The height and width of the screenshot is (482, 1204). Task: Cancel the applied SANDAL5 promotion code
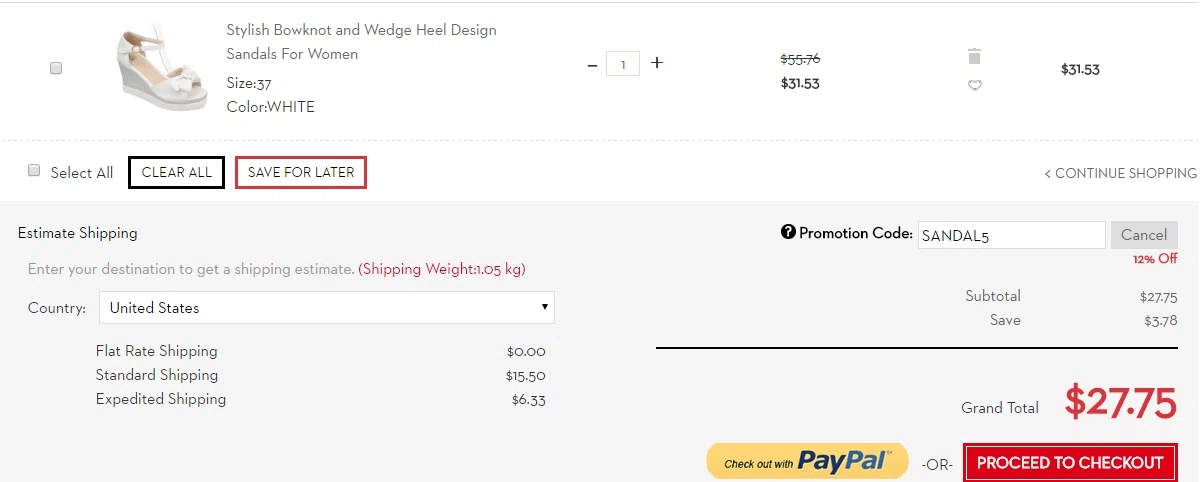(x=1144, y=235)
